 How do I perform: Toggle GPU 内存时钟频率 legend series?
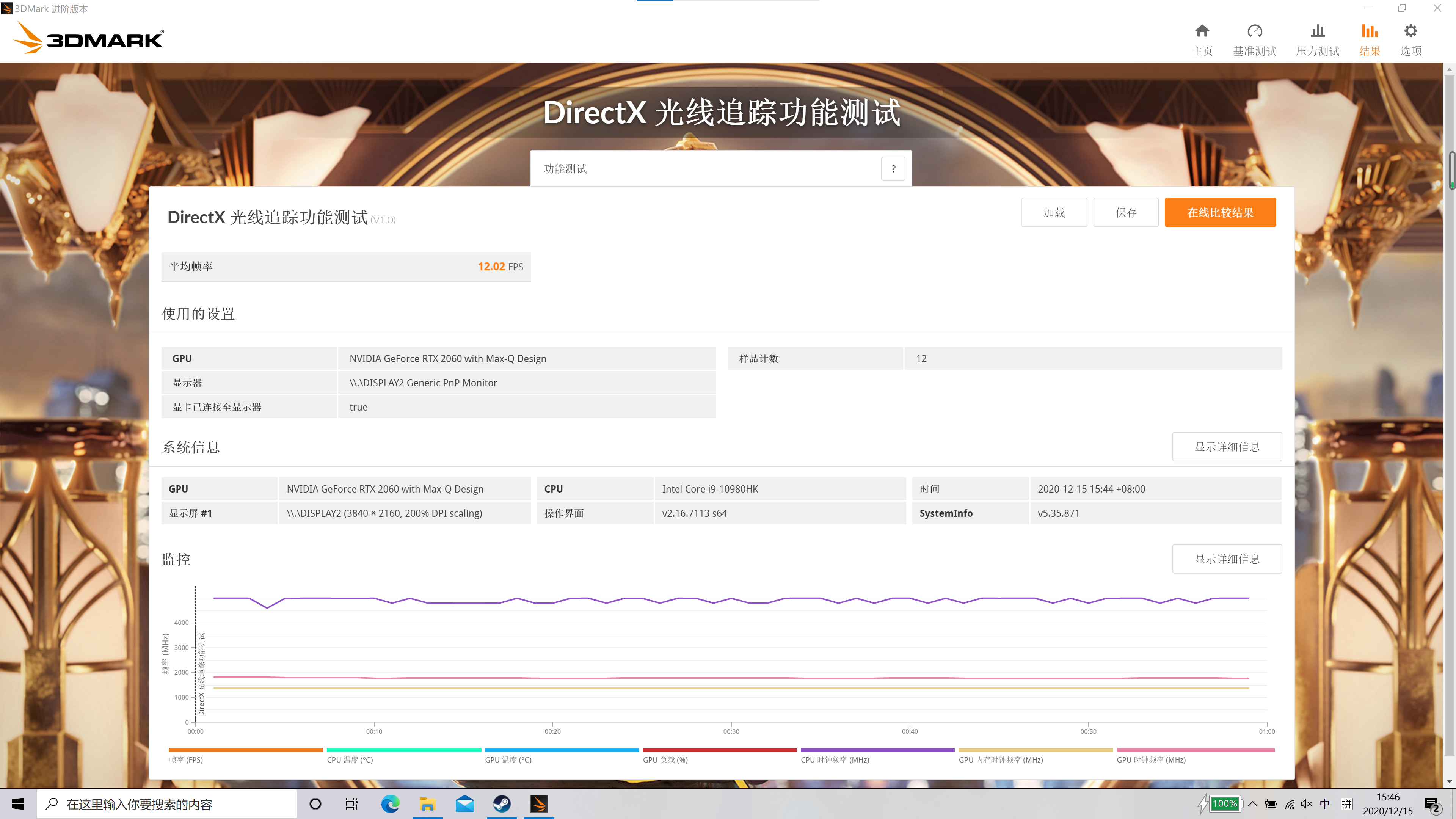coord(1036,756)
